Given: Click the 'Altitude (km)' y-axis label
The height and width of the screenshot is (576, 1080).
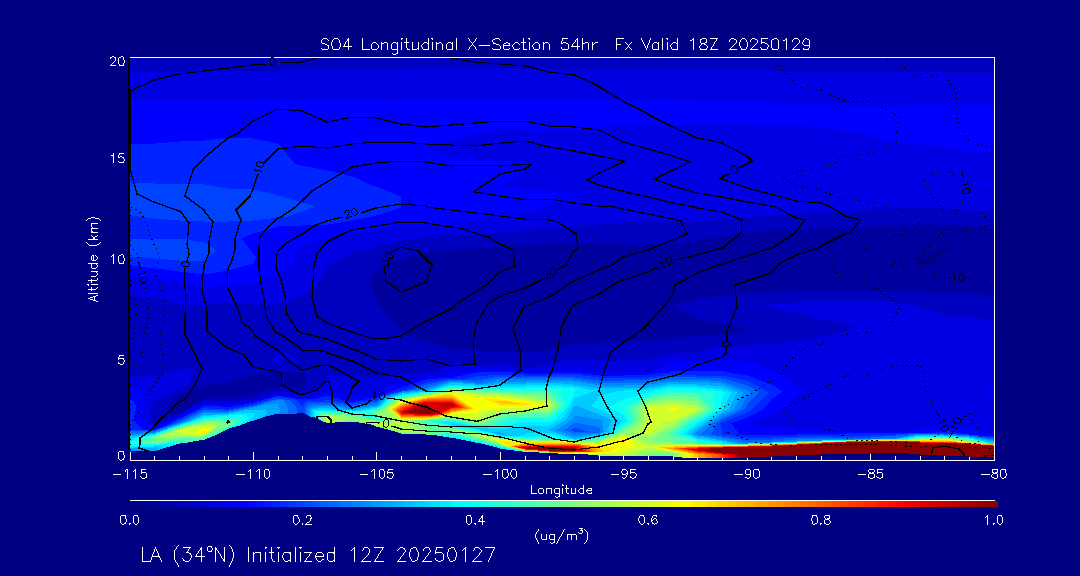Looking at the screenshot, I should coord(93,258).
